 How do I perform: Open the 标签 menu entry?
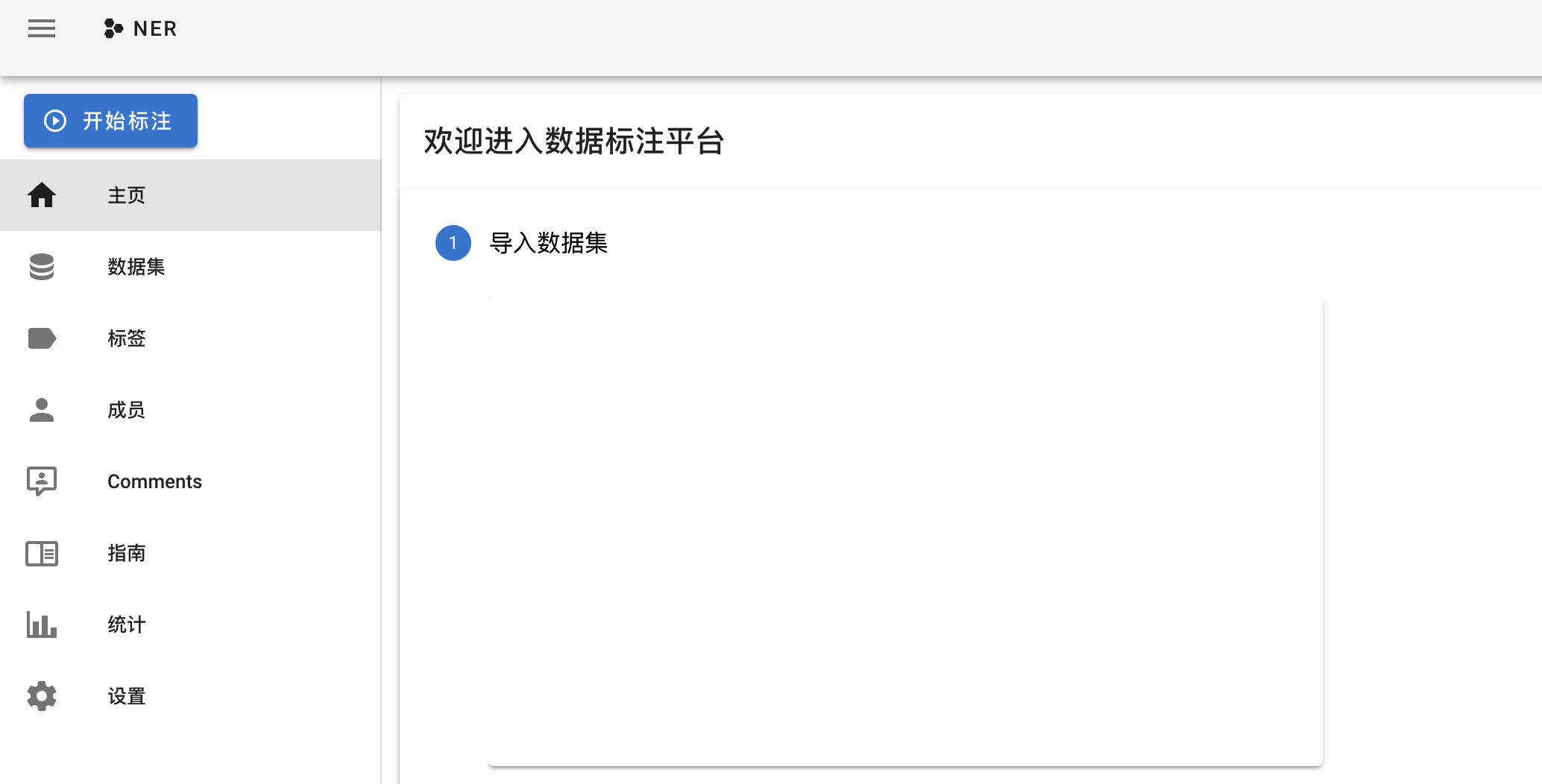pos(190,338)
